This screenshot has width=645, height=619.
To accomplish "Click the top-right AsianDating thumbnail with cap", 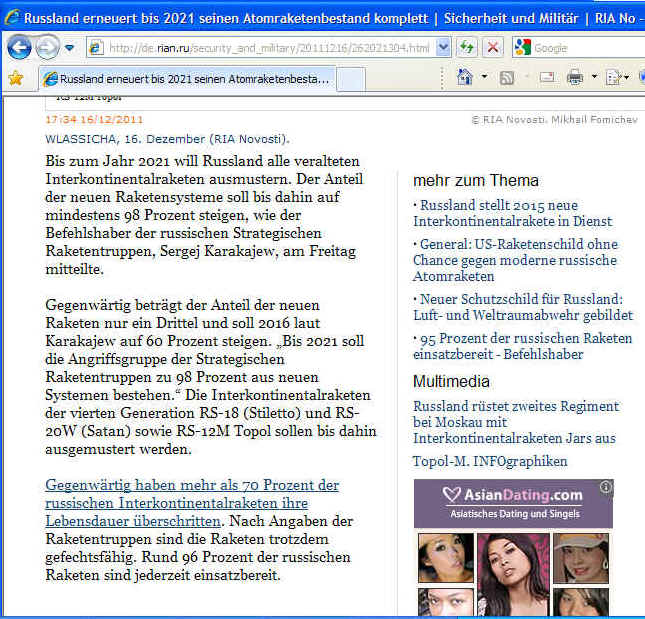I will (x=580, y=558).
